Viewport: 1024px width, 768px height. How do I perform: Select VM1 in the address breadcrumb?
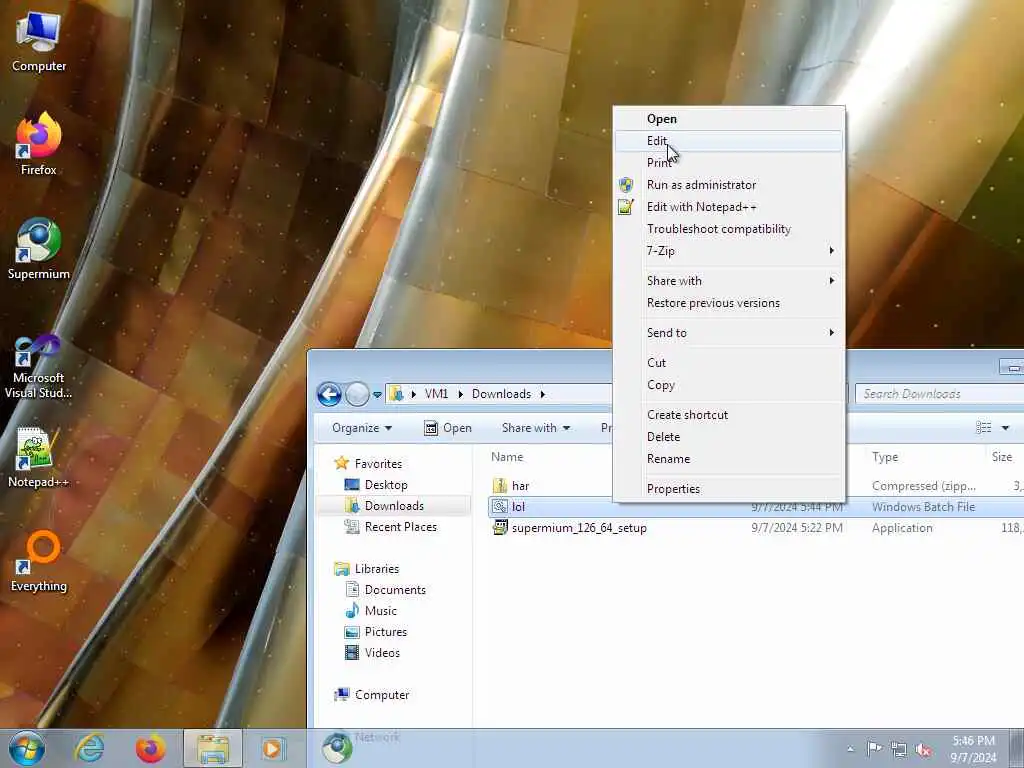pos(436,394)
